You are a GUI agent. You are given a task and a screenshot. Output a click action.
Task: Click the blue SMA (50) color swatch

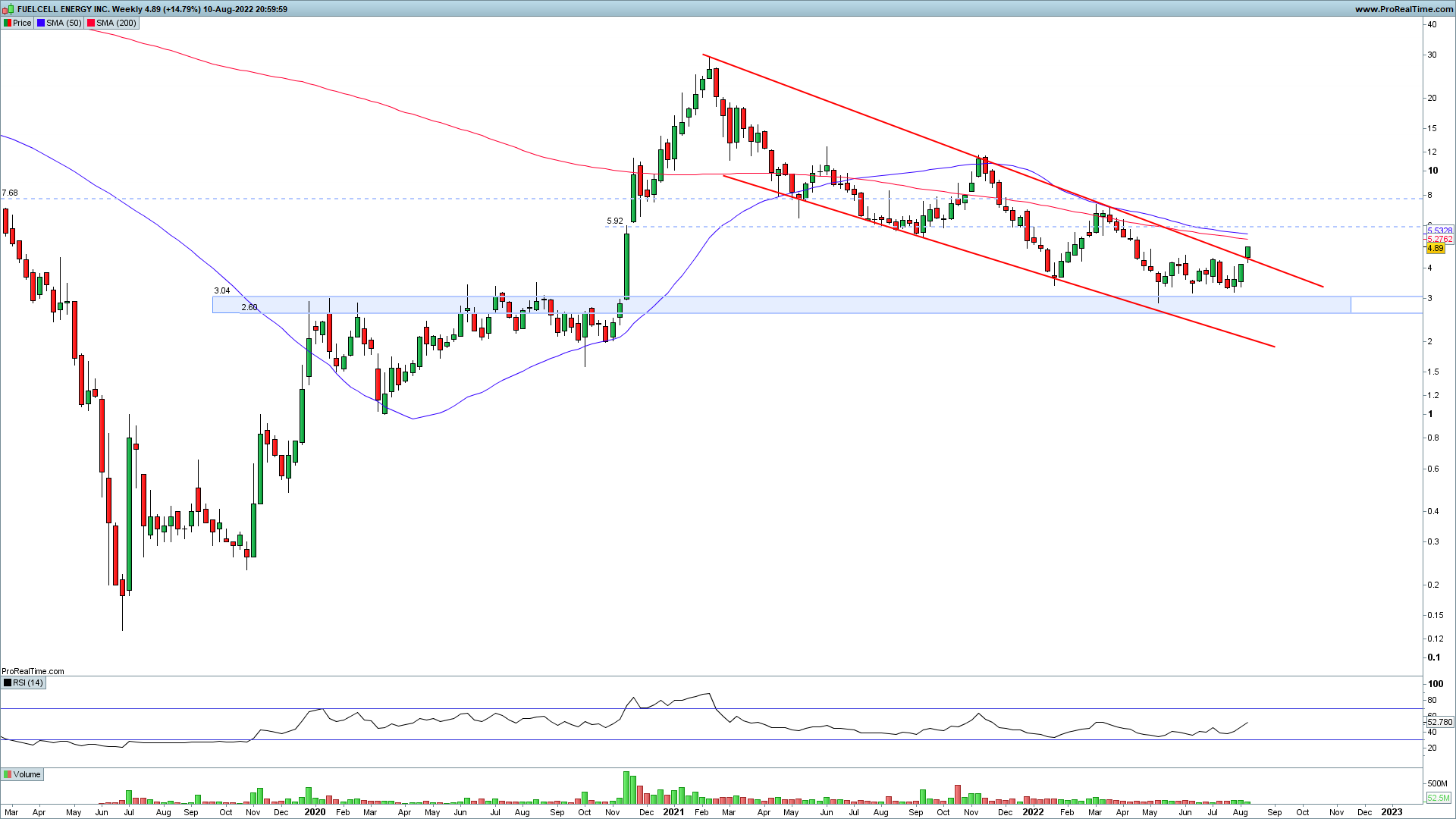tap(41, 23)
